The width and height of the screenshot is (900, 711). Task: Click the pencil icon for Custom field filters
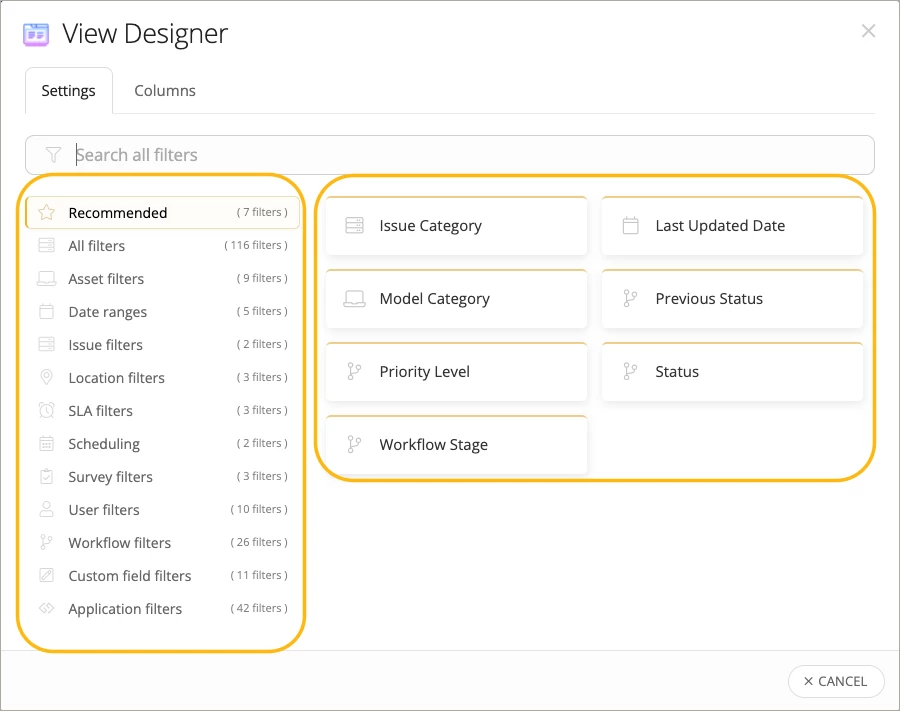point(46,576)
